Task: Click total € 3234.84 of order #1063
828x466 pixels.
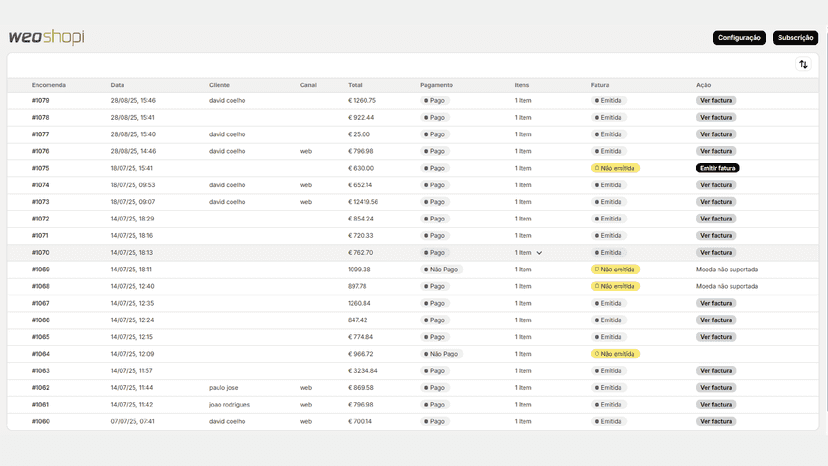Action: tap(363, 371)
